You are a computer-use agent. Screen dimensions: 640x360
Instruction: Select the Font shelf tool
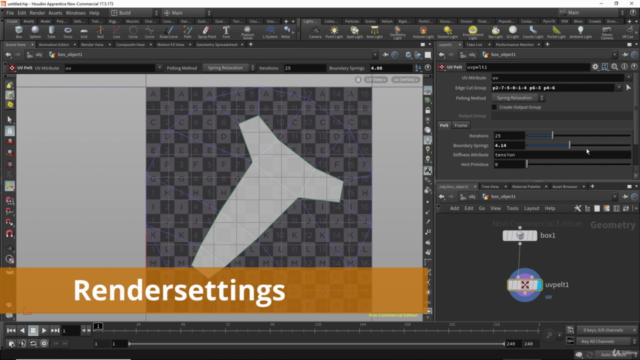point(226,32)
